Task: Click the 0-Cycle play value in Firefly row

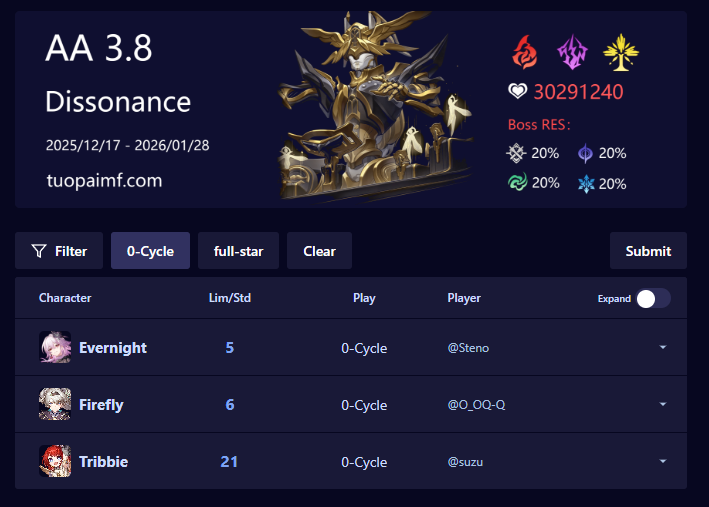Action: click(x=364, y=405)
